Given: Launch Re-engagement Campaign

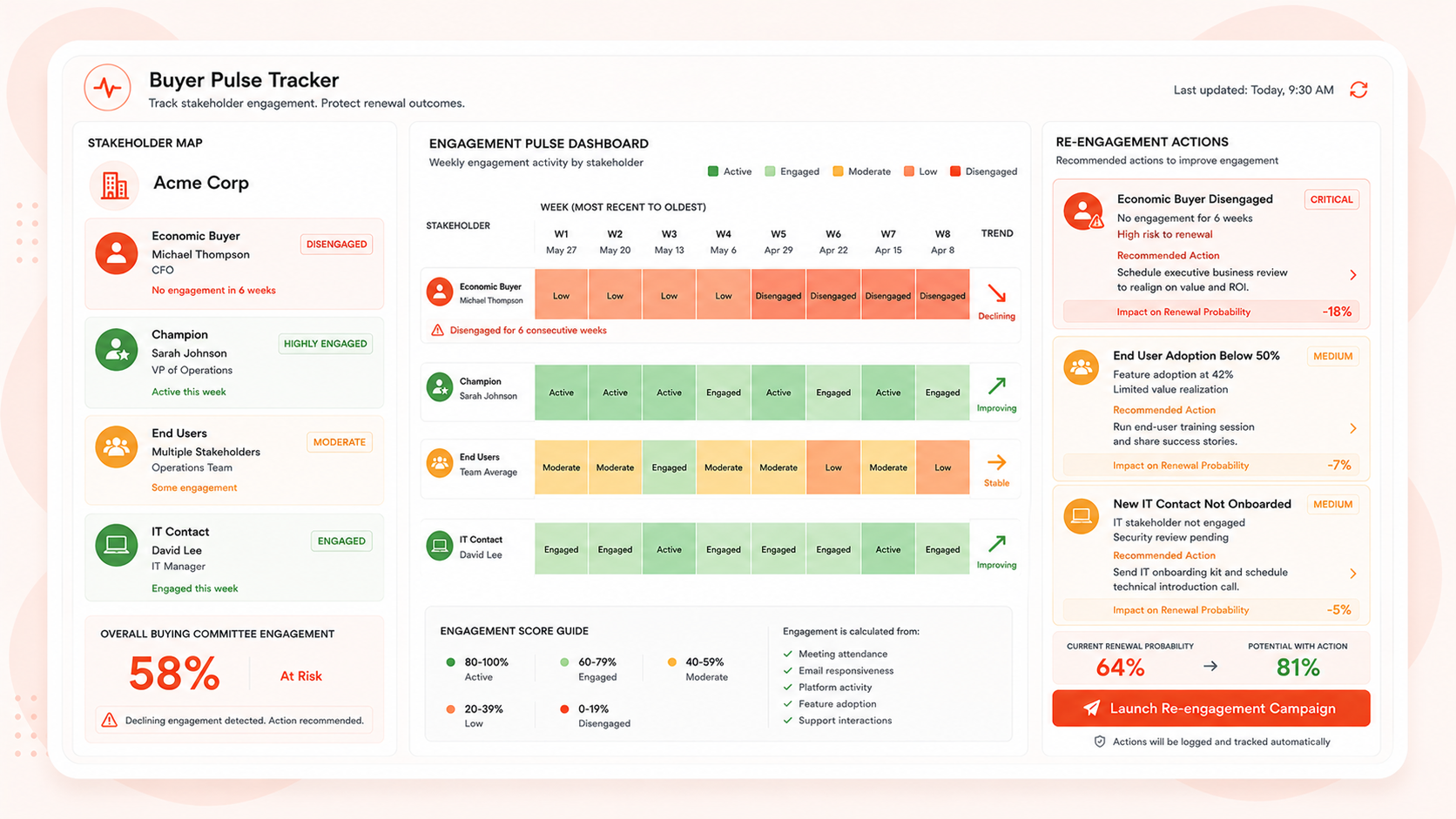Looking at the screenshot, I should click(x=1210, y=708).
